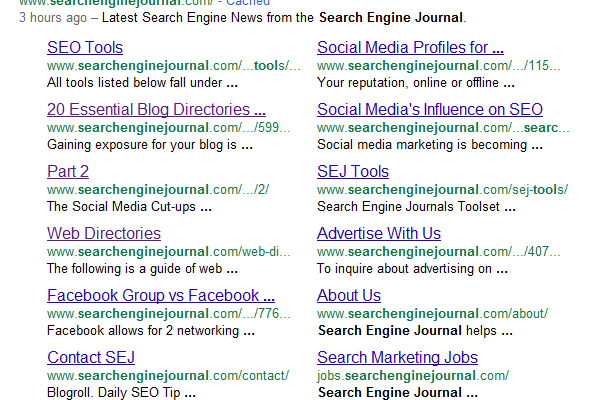Click the URL text ending in 'com/.../2/'
This screenshot has width=604, height=400.
pyautogui.click(x=158, y=190)
